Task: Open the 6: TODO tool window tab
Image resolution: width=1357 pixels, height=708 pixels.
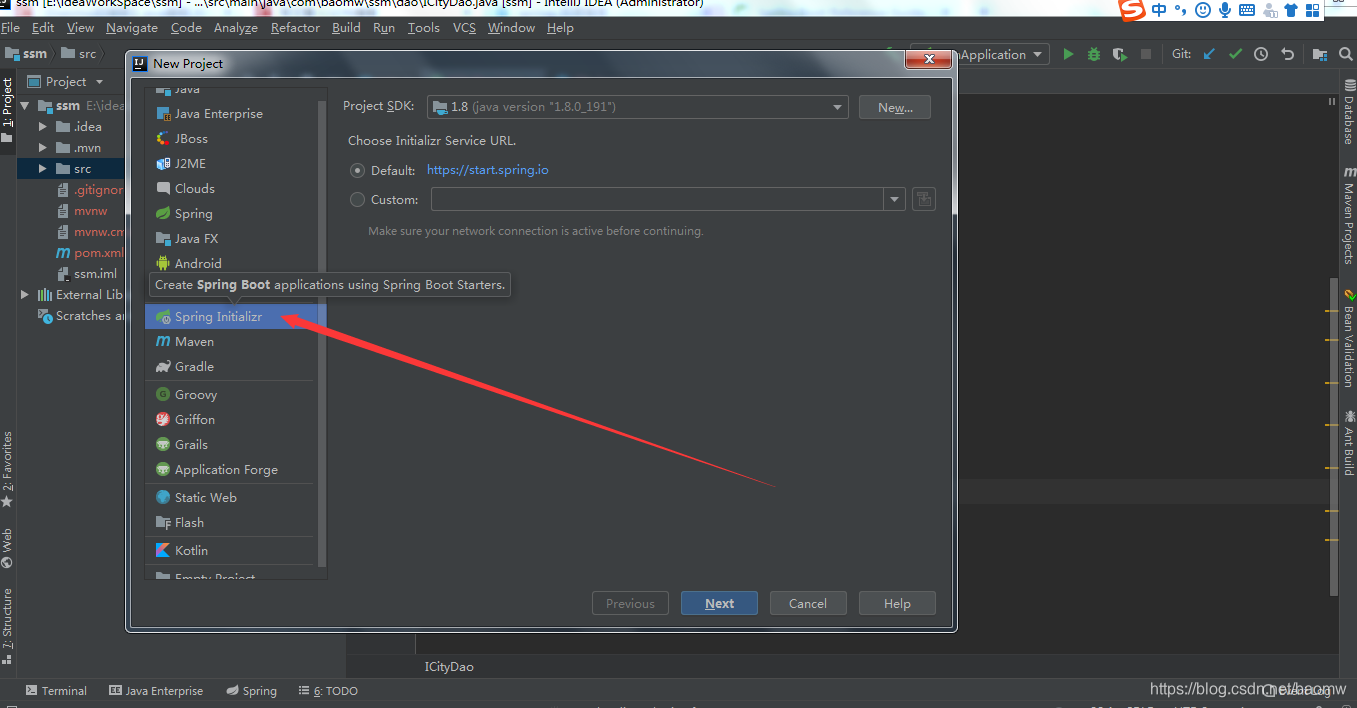Action: [328, 691]
